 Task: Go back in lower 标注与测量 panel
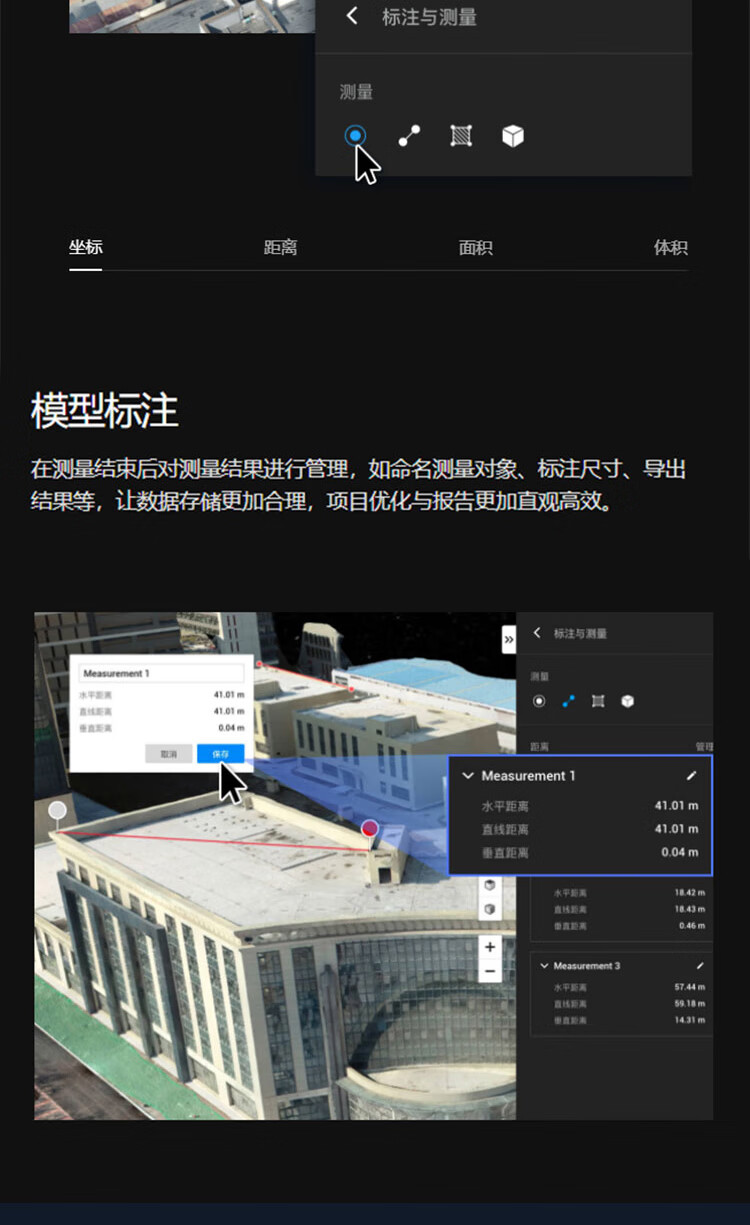click(537, 633)
